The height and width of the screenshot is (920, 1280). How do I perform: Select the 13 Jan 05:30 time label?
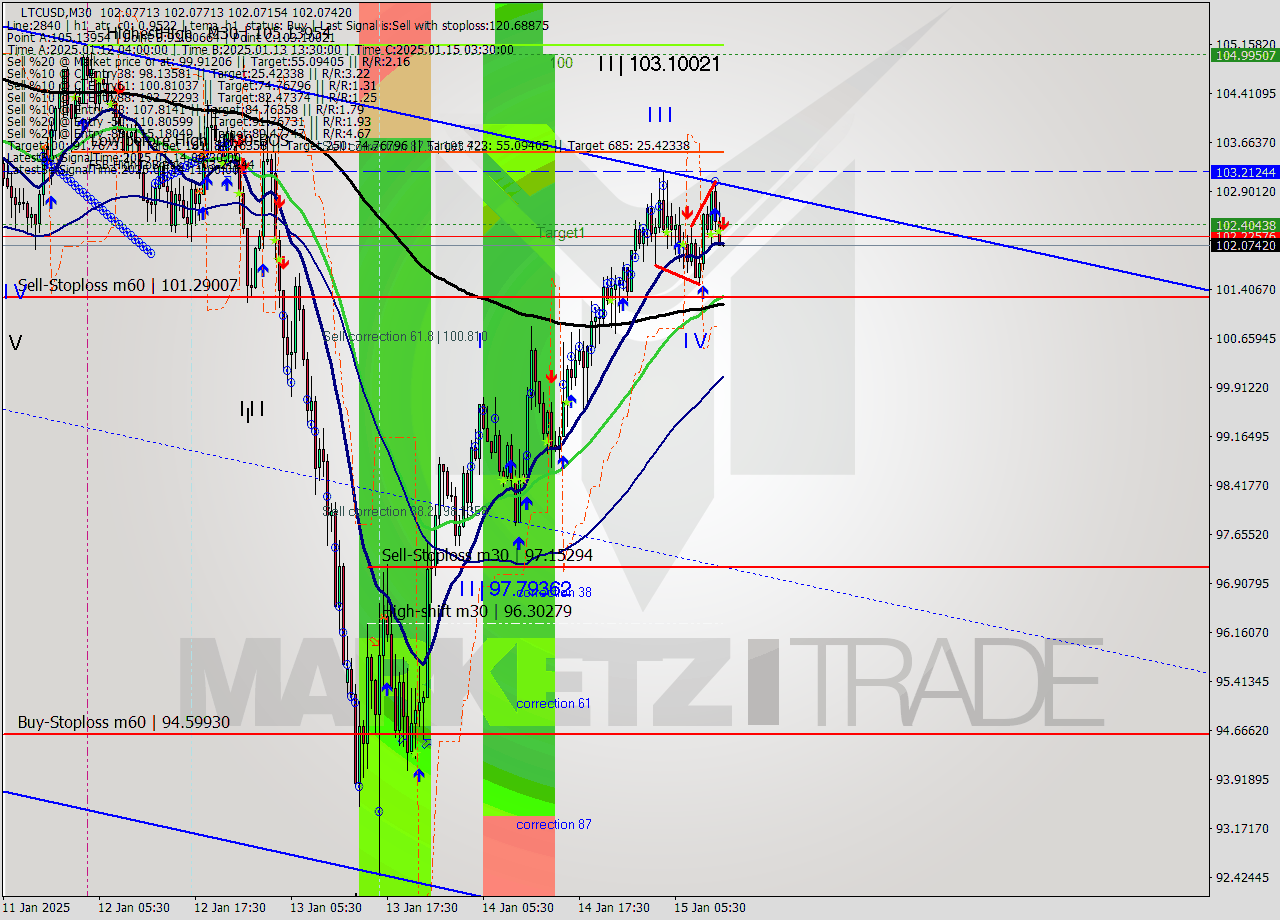[x=326, y=908]
